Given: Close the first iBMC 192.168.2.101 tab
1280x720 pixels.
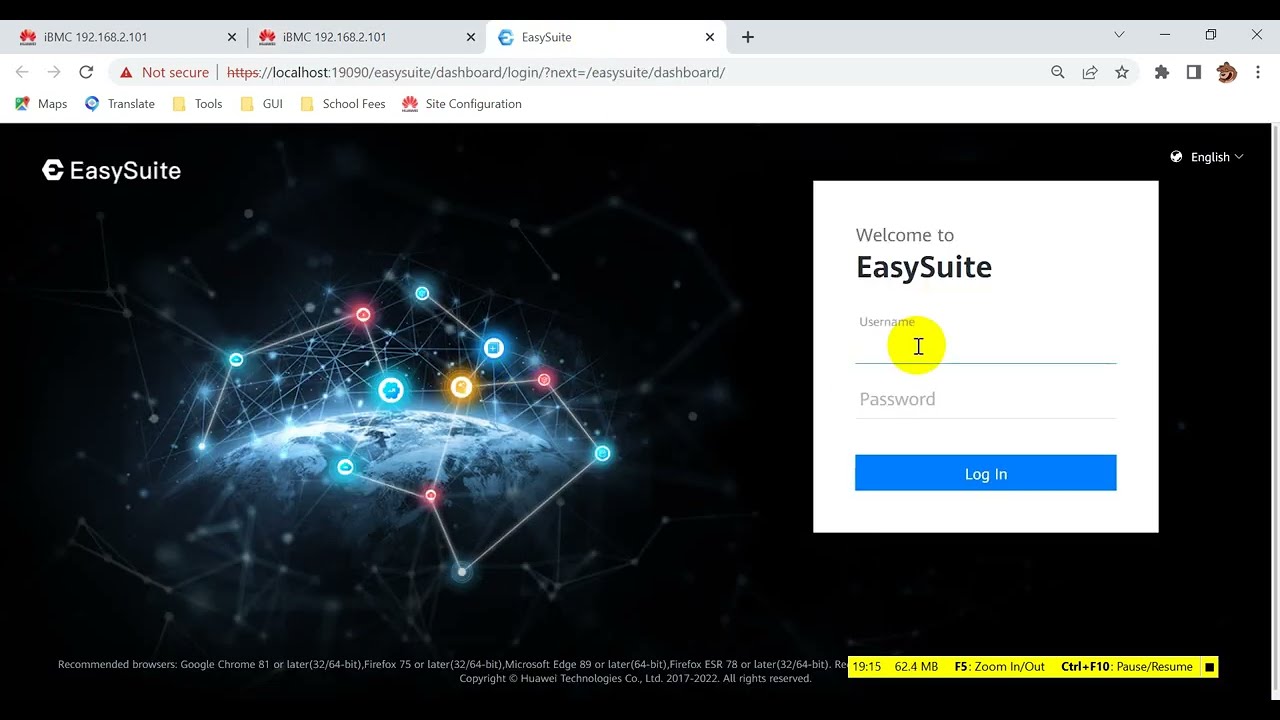Looking at the screenshot, I should tap(232, 37).
